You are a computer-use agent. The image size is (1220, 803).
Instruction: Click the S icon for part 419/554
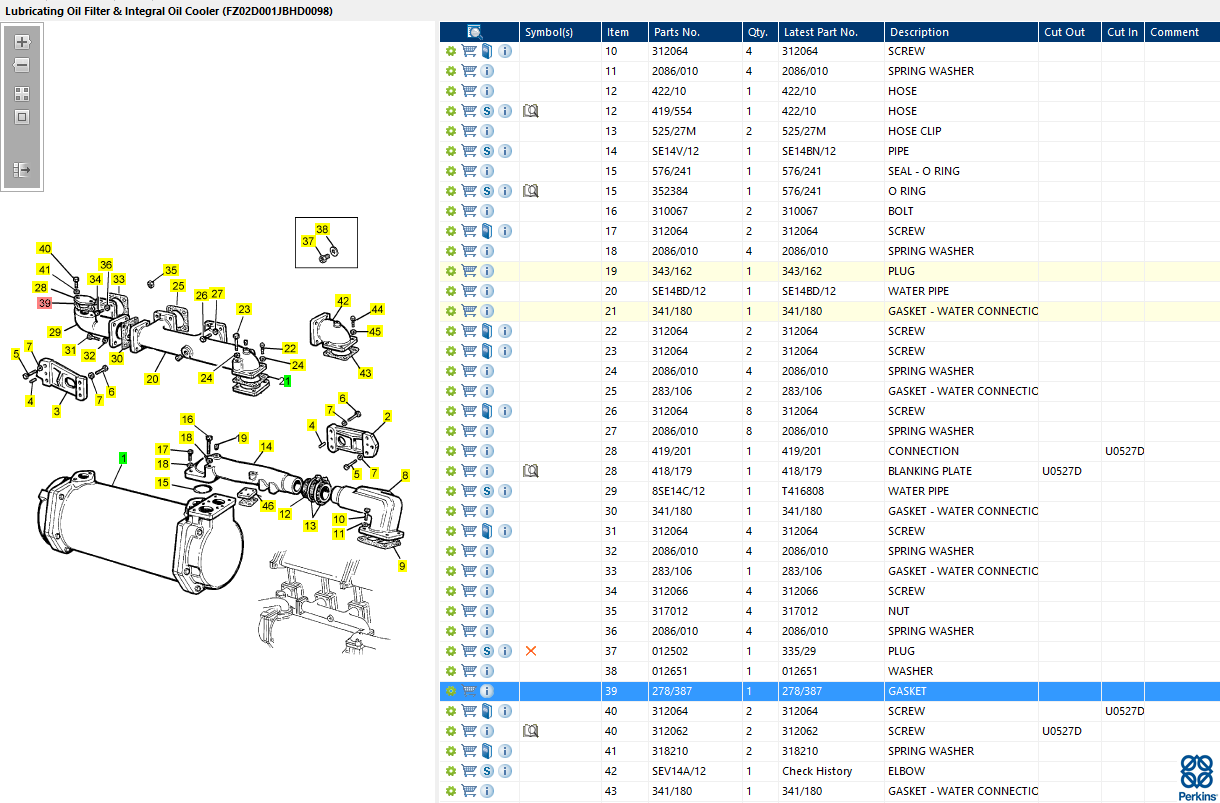[x=487, y=111]
